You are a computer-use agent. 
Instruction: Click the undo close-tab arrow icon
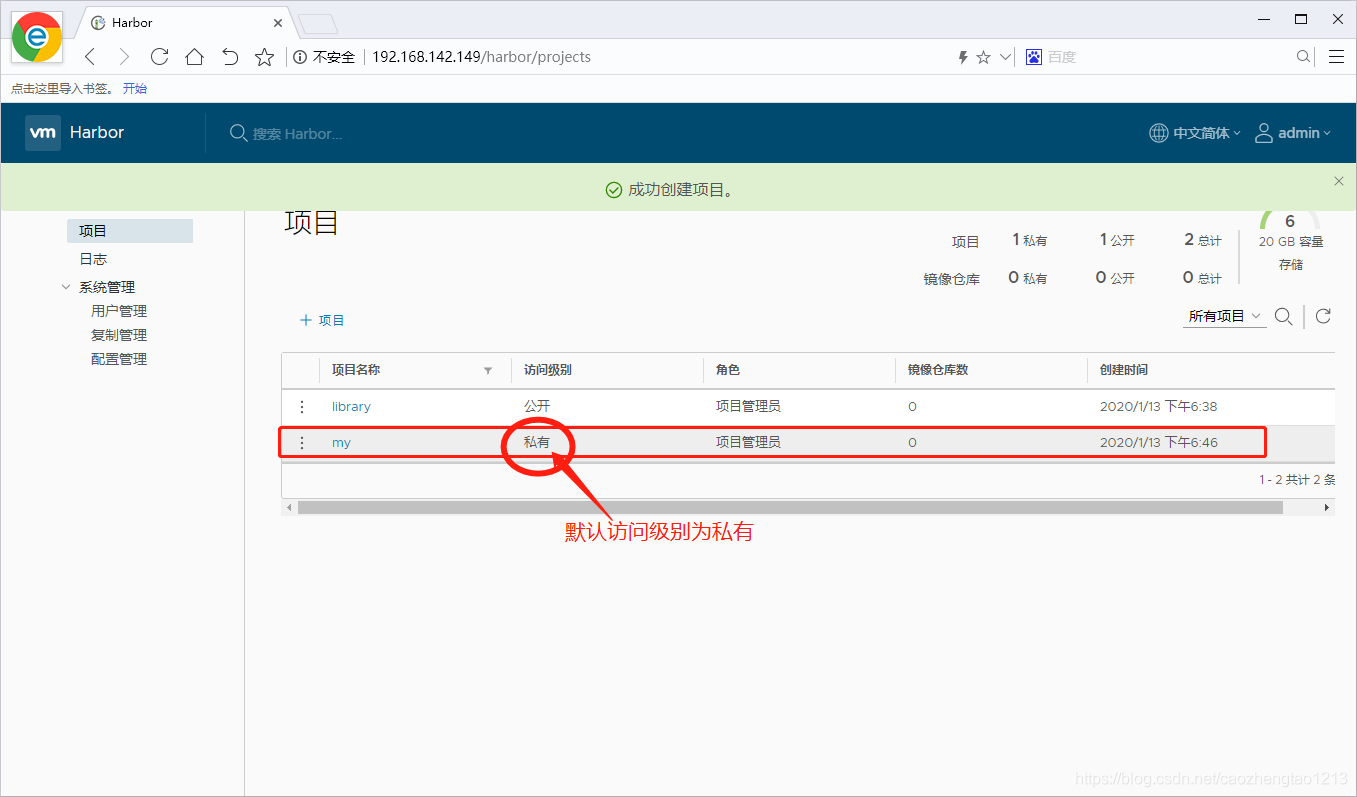coord(230,57)
